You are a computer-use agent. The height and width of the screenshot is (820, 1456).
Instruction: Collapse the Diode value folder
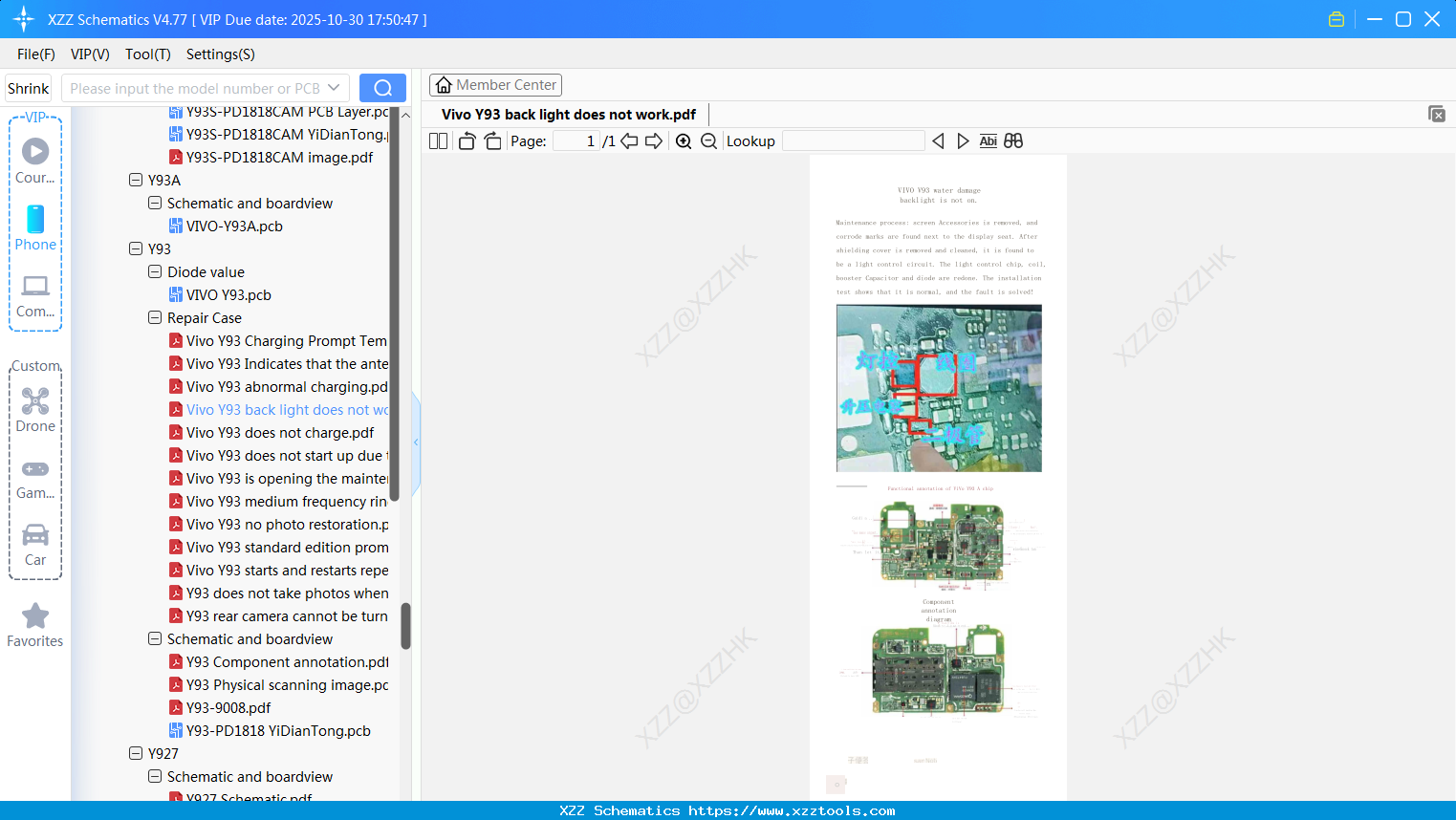[155, 271]
